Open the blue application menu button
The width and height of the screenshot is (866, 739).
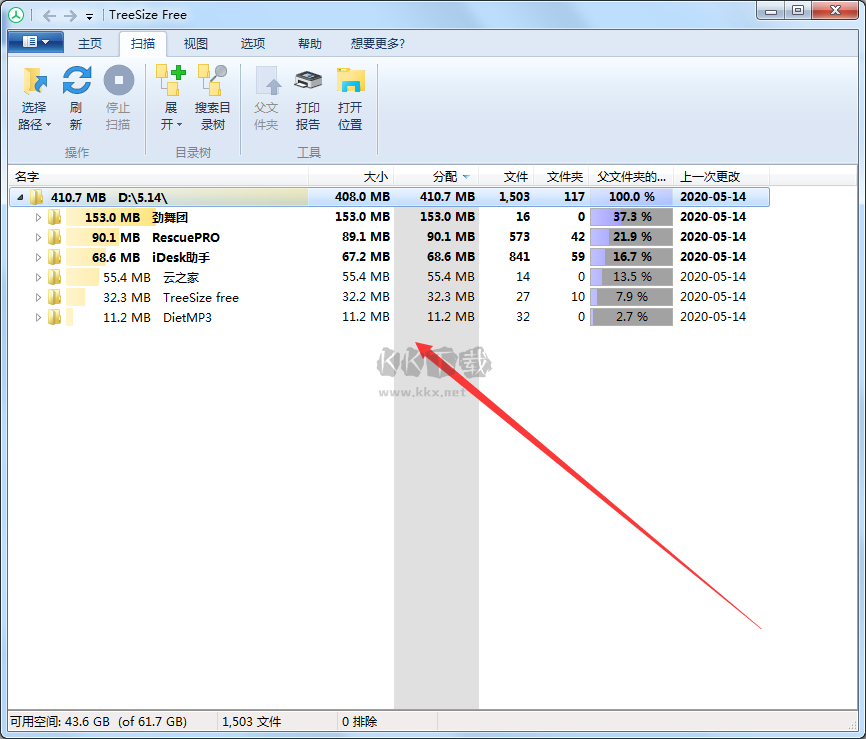point(35,42)
